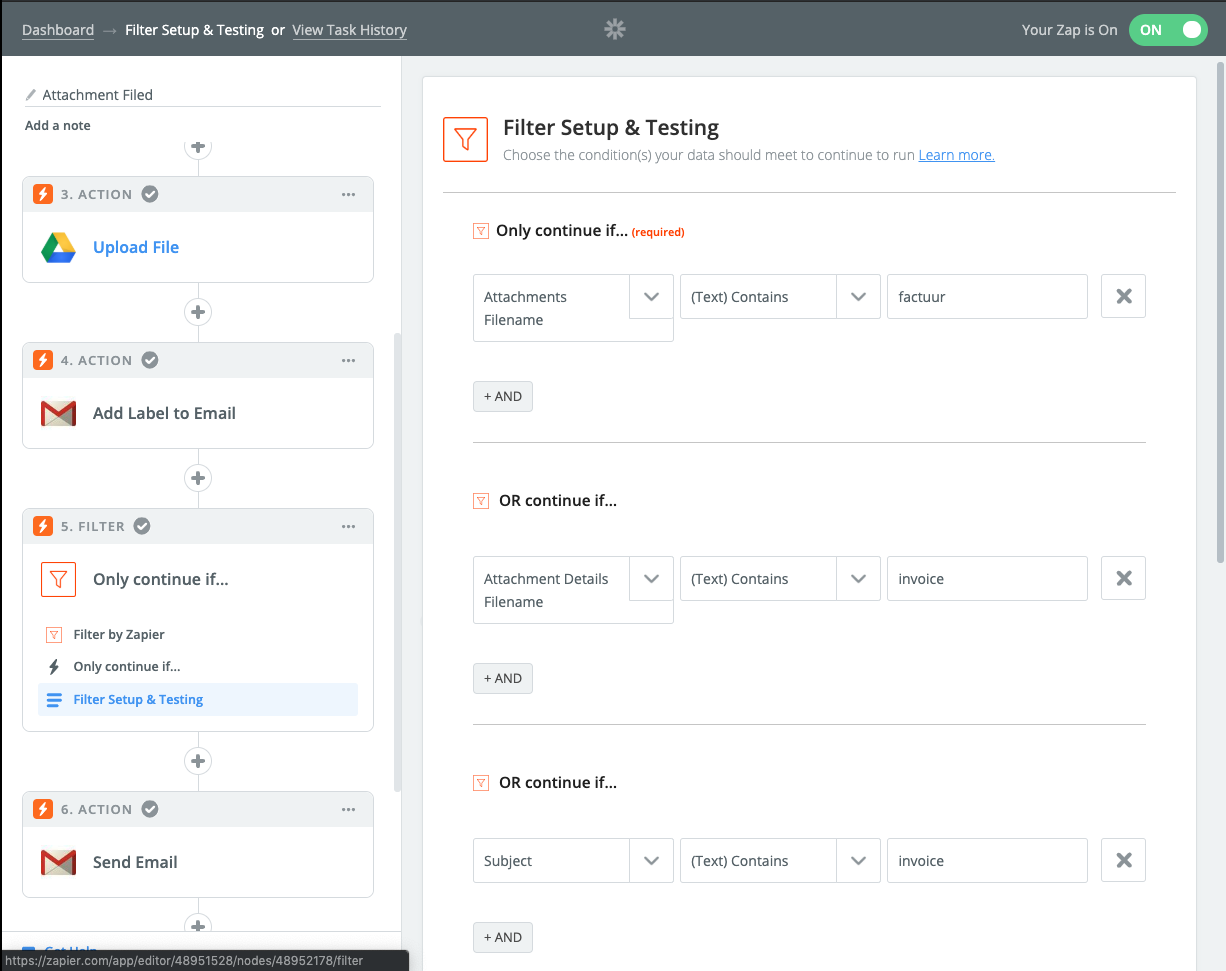Remove the factuur condition with its X button
The width and height of the screenshot is (1226, 971).
pos(1123,296)
